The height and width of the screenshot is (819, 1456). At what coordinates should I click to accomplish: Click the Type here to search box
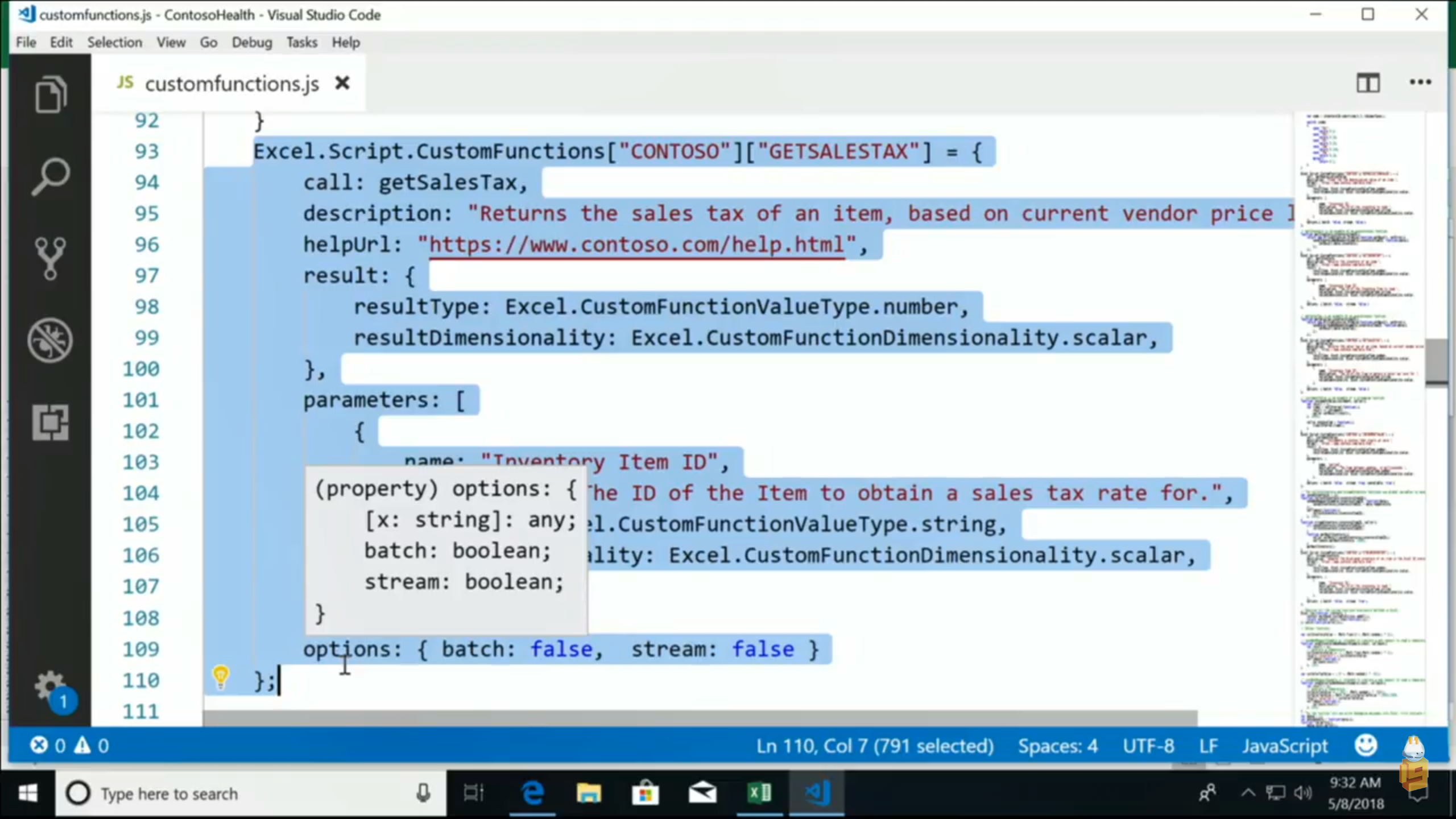pos(250,793)
